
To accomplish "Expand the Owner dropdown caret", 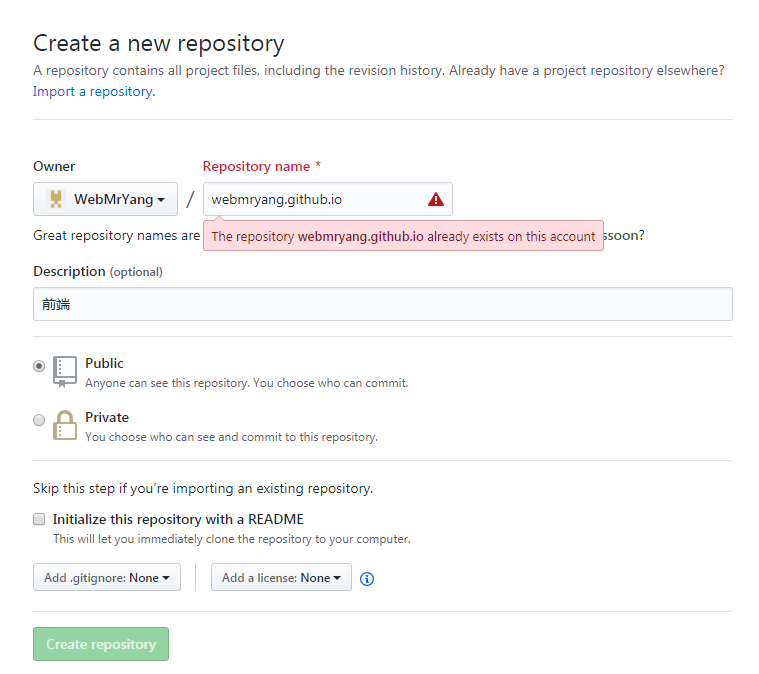I will (x=161, y=200).
